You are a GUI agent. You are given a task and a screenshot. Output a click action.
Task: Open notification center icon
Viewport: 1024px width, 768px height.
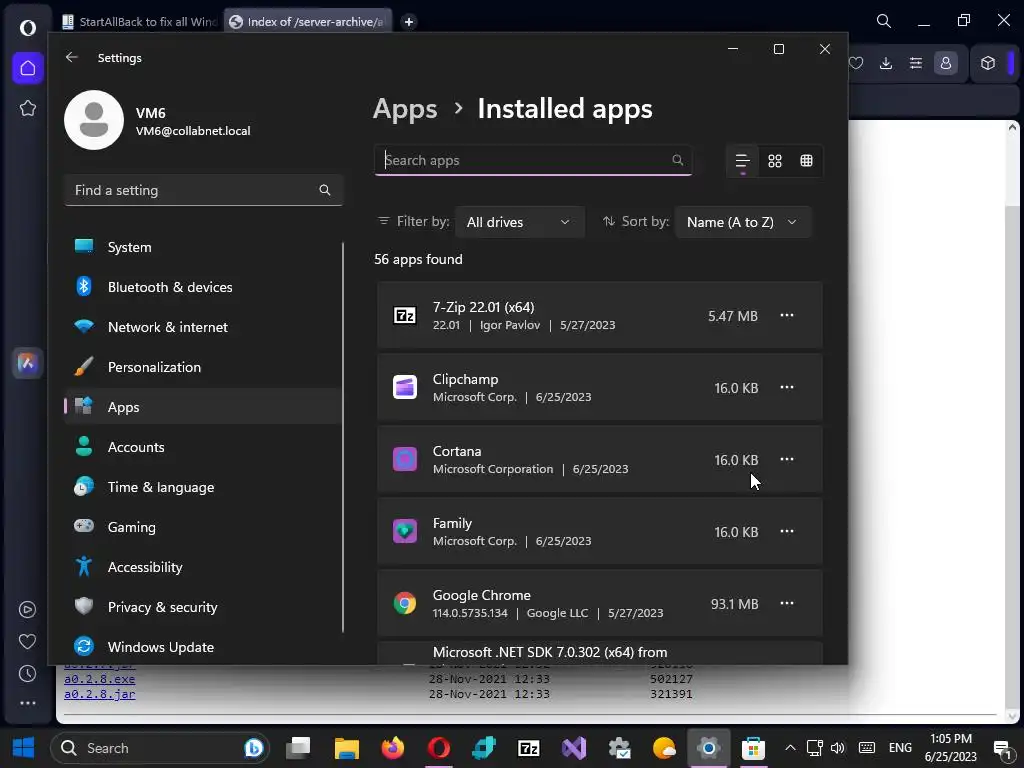[1002, 748]
